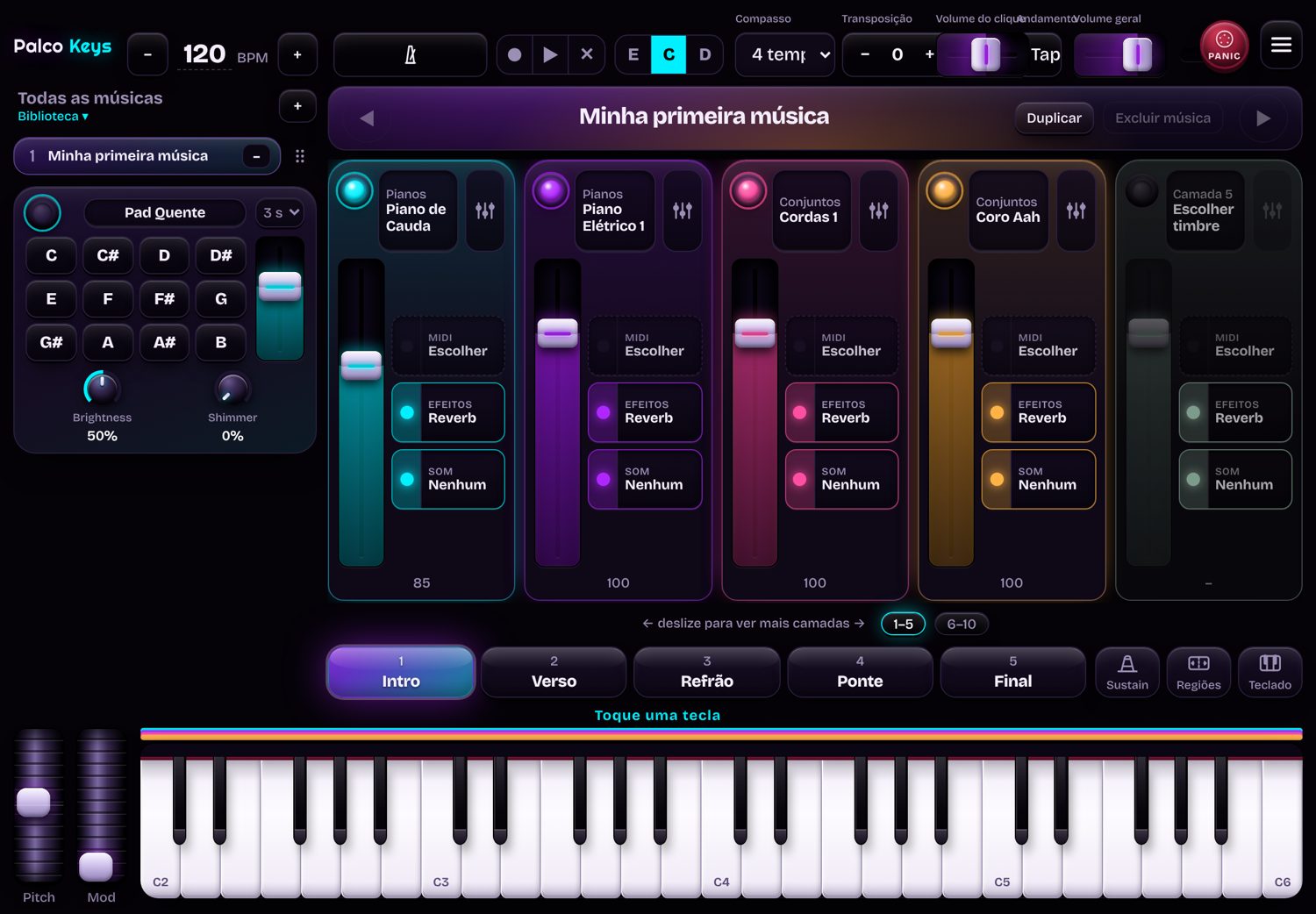This screenshot has height=914, width=1316.
Task: Open Som Nenhum selector for Coro Aah
Action: (x=1039, y=479)
